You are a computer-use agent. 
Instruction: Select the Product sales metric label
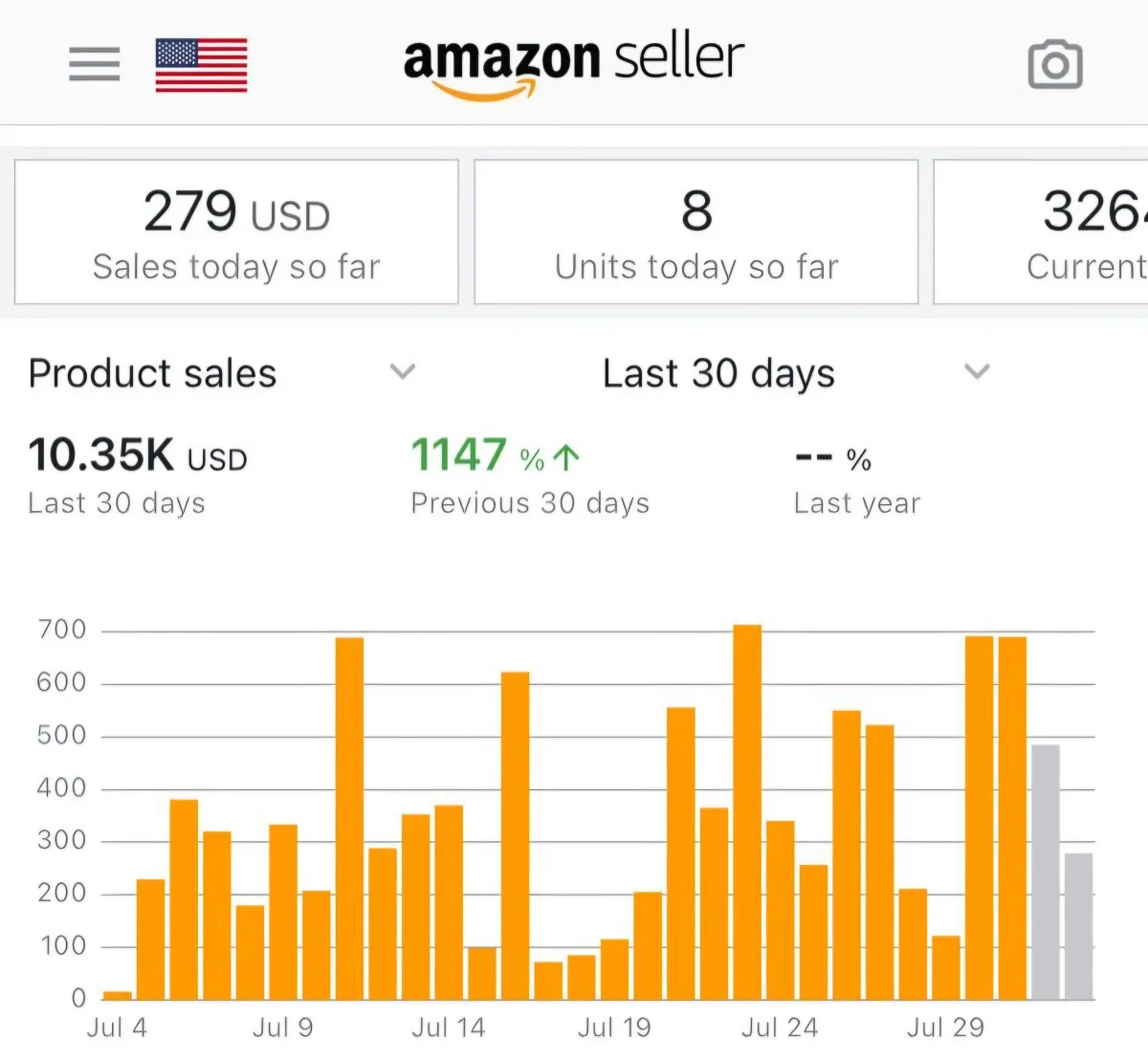pyautogui.click(x=153, y=373)
